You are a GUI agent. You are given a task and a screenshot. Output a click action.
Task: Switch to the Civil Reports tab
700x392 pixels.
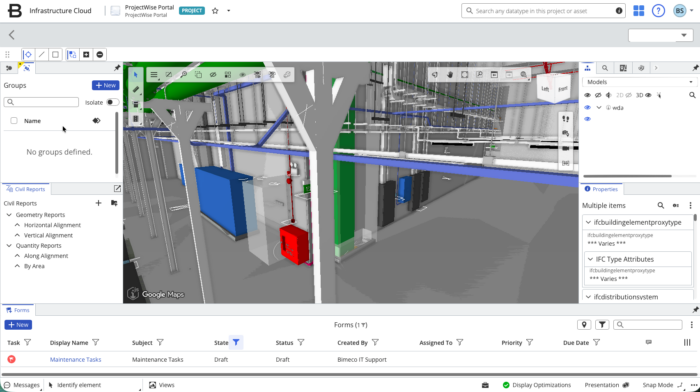coord(25,189)
